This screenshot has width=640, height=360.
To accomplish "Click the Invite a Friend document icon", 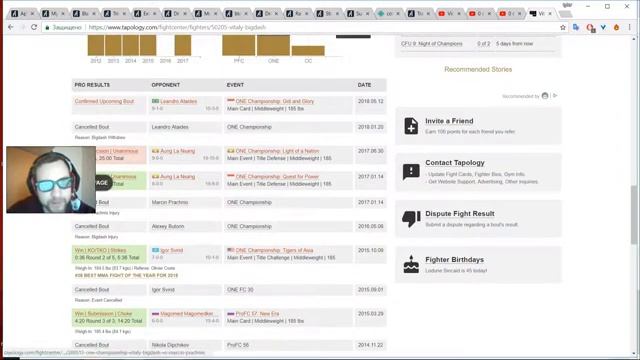I will point(411,126).
